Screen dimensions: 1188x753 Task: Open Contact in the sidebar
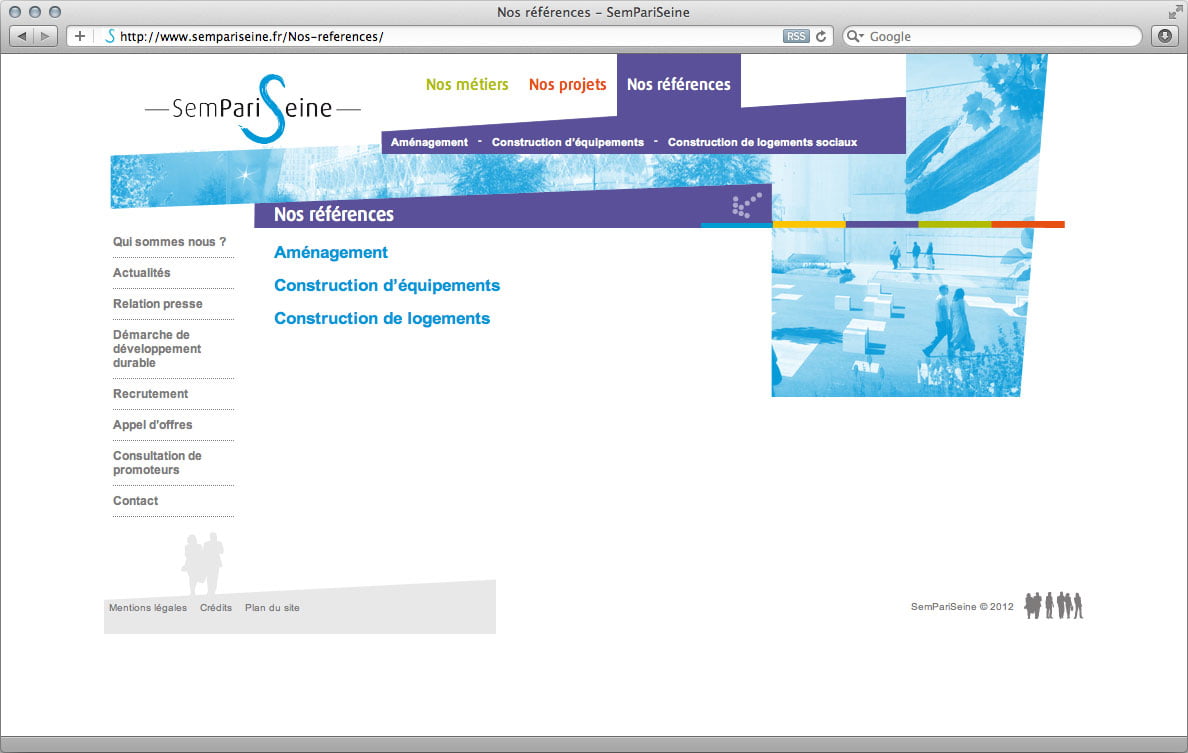[136, 501]
